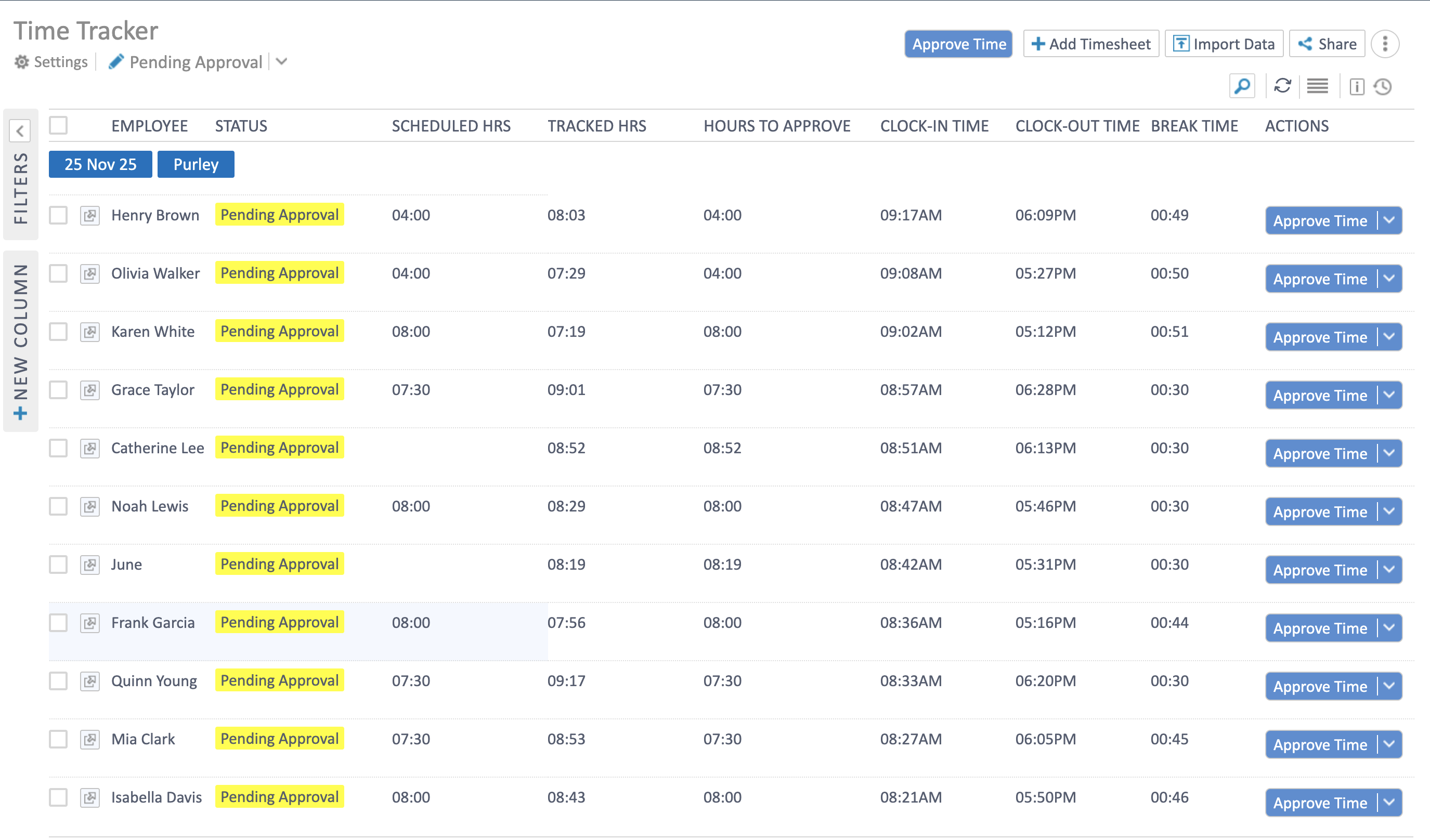Open the three-dot overflow menu
The width and height of the screenshot is (1430, 840).
pyautogui.click(x=1386, y=43)
